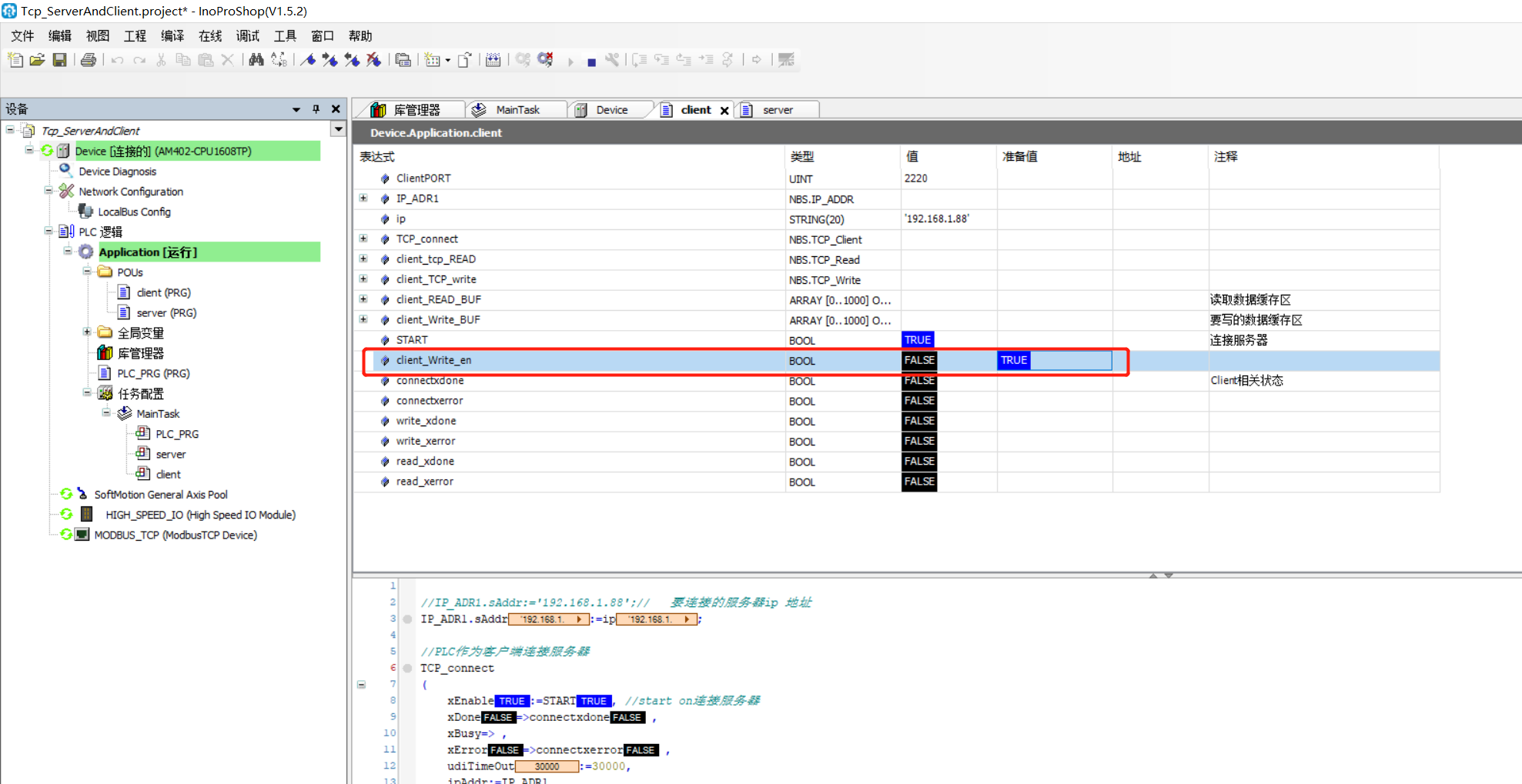The image size is (1522, 784).
Task: Expand TCP_connect variable row
Action: coord(363,239)
